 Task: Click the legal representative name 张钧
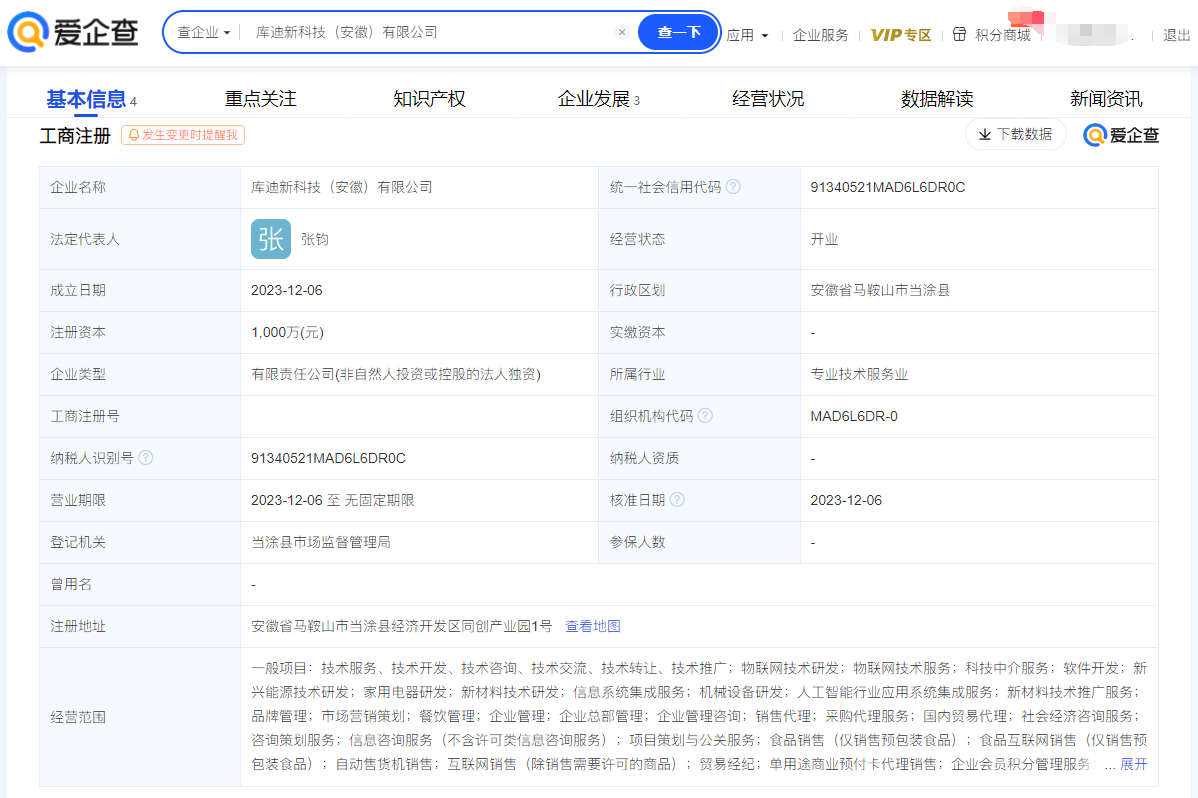(x=315, y=239)
